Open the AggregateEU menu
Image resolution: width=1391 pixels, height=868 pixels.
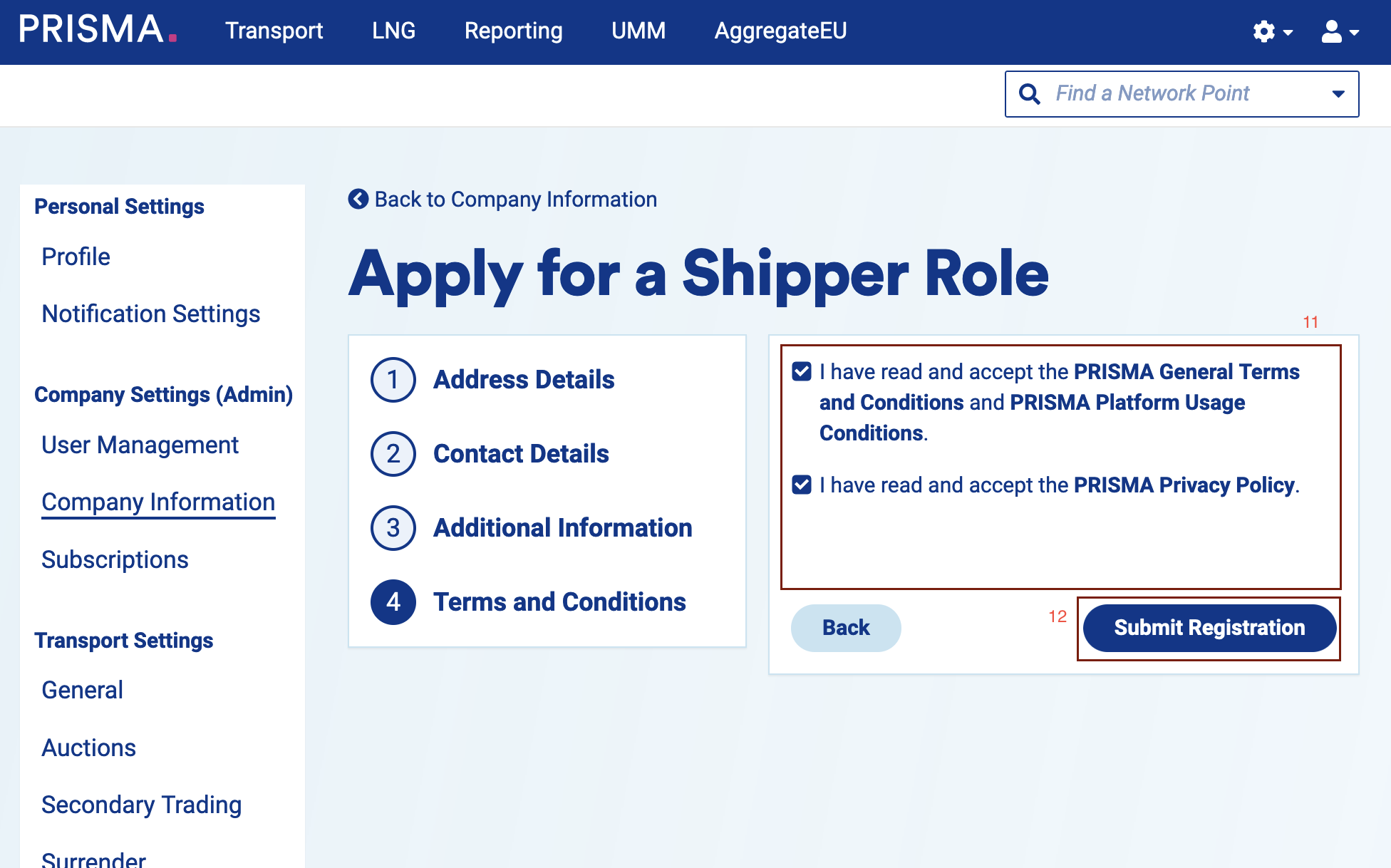point(780,31)
